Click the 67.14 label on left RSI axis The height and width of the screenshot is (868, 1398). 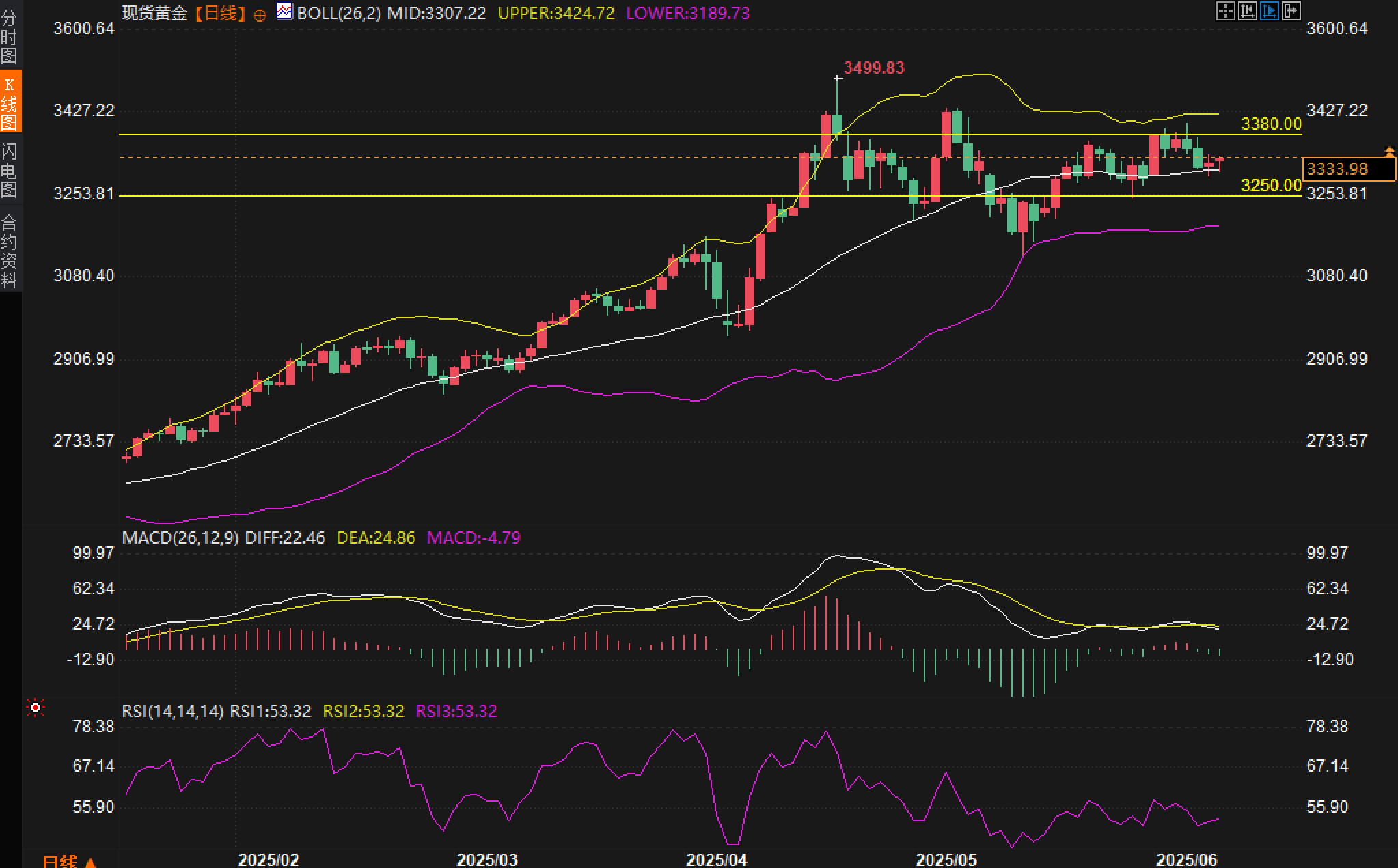click(94, 766)
